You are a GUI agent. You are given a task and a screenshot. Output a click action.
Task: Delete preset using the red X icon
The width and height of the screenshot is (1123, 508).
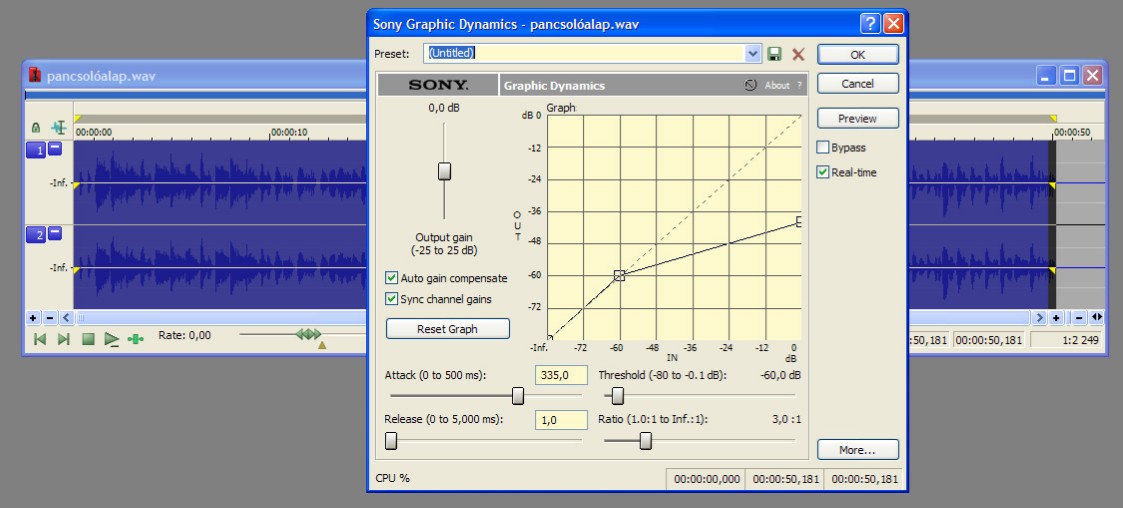coord(798,54)
